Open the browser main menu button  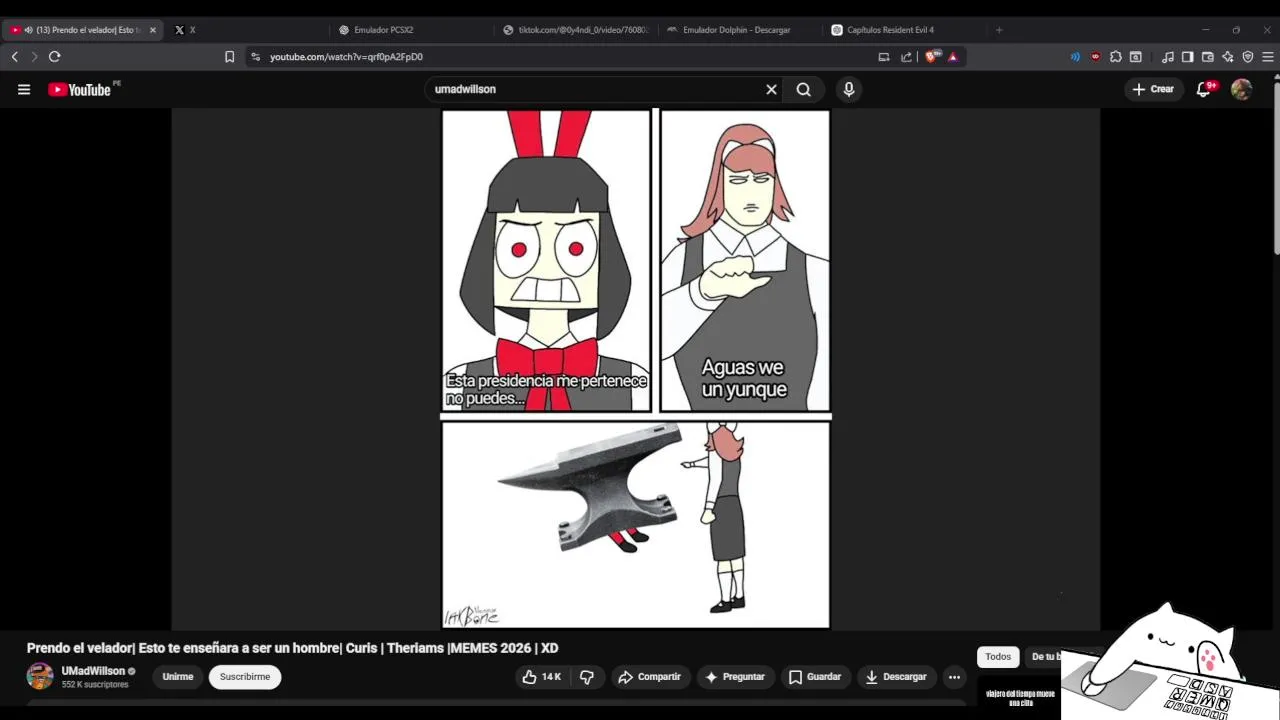point(1268,57)
